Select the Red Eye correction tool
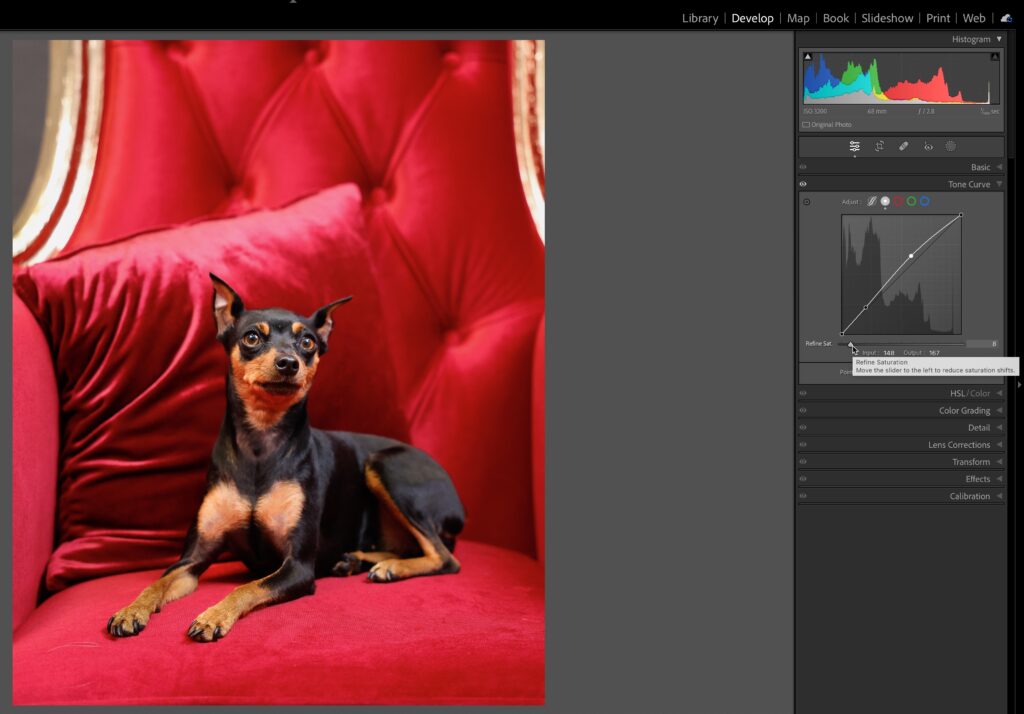 928,146
